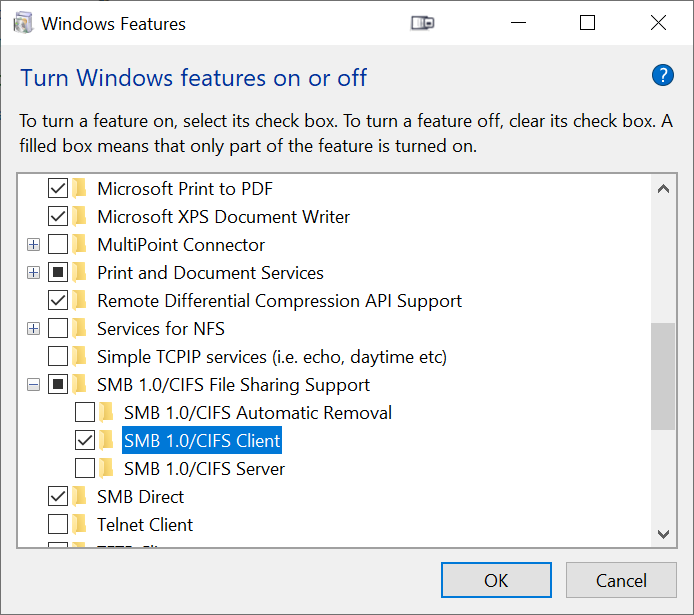Viewport: 694px width, 615px height.
Task: Toggle Print and Document Services checkbox
Action: (58, 272)
